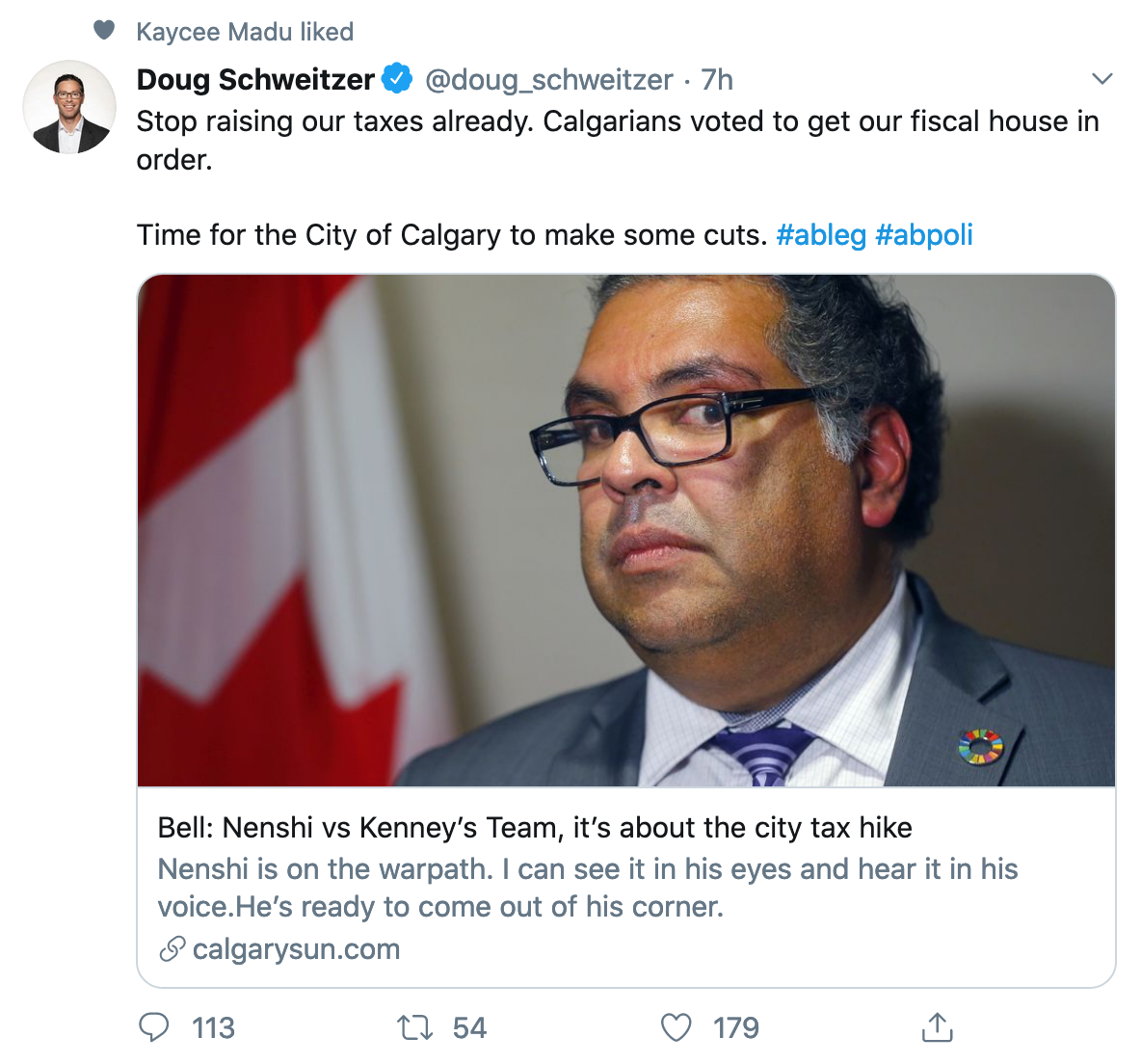The width and height of the screenshot is (1141, 1064).
Task: Open the tweet options chevron menu
Action: tap(1102, 79)
